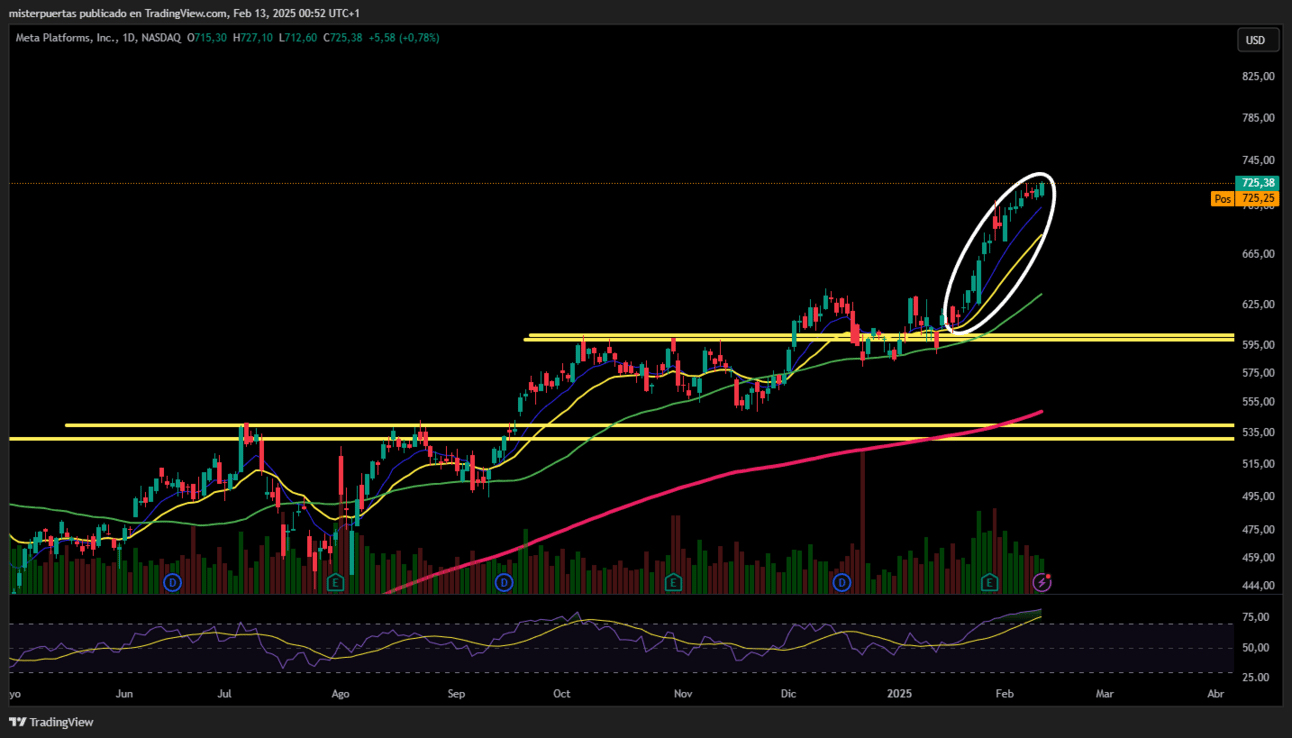Click the Oct label on the time axis
The height and width of the screenshot is (738, 1292).
(x=562, y=693)
